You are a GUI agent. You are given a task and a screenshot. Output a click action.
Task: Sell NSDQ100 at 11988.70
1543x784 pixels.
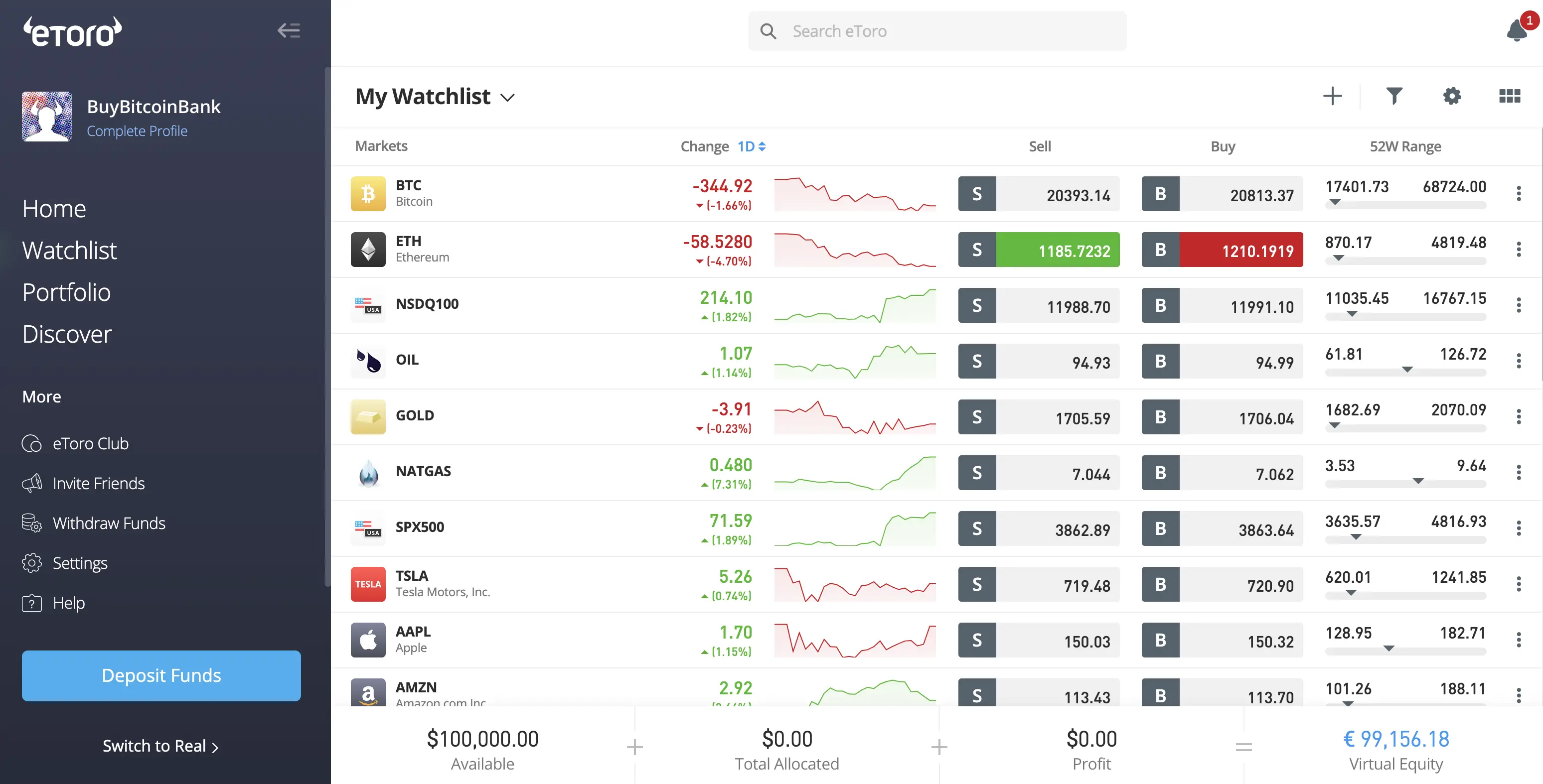(1039, 305)
